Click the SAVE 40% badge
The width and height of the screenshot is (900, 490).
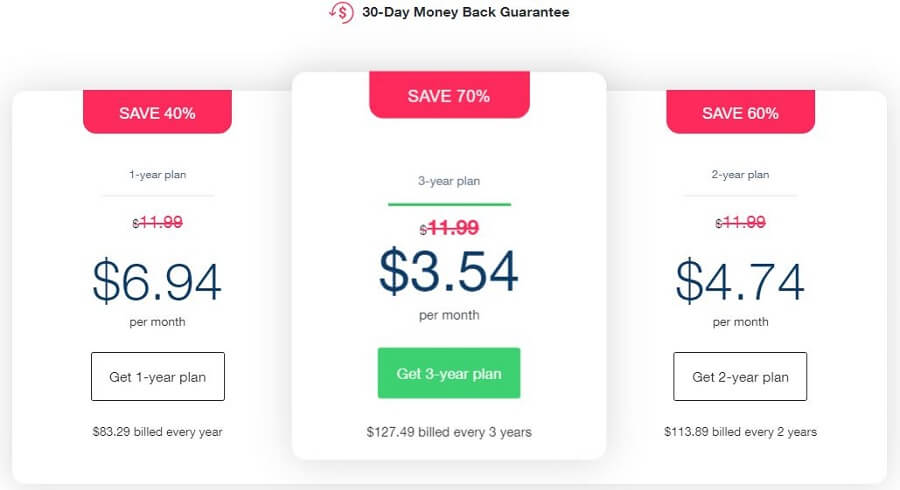tap(157, 112)
